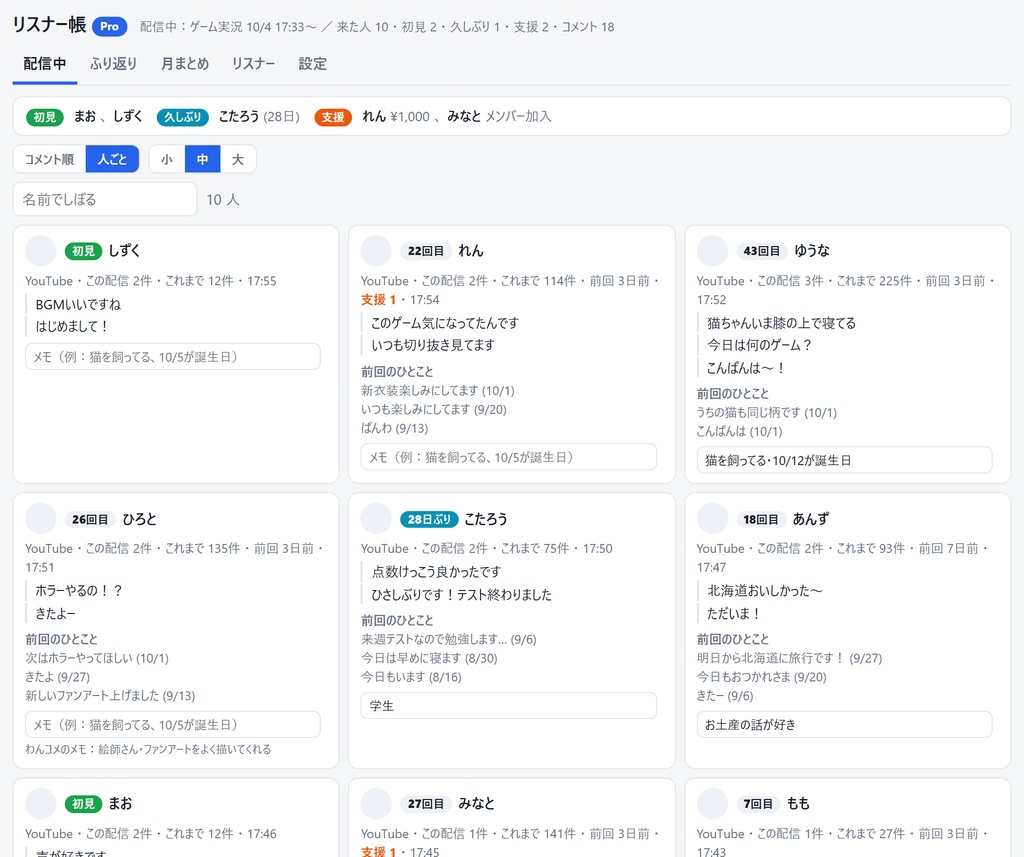Click れん's avatar circle

[376, 251]
